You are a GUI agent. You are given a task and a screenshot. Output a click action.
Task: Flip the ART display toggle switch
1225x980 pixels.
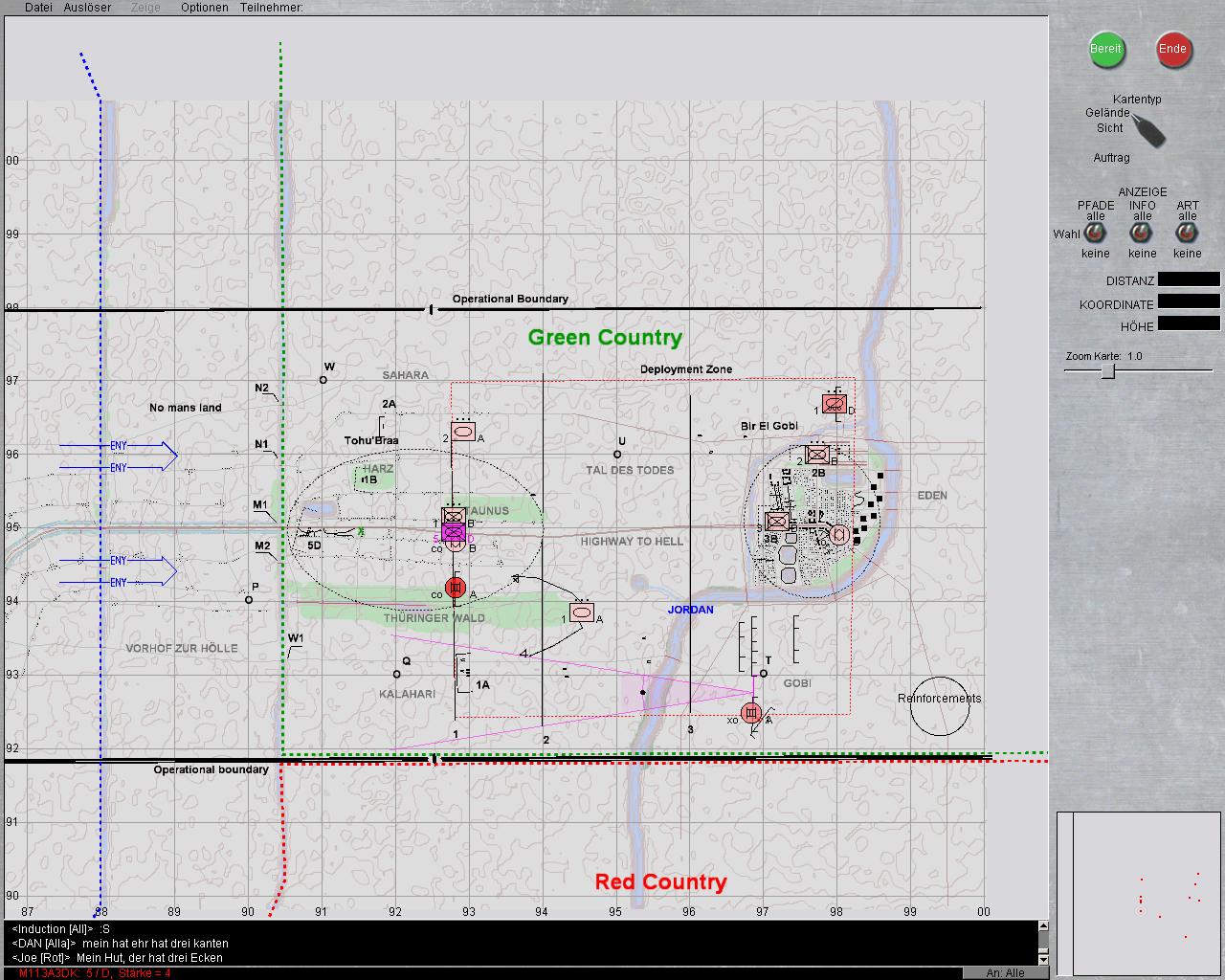pyautogui.click(x=1188, y=234)
